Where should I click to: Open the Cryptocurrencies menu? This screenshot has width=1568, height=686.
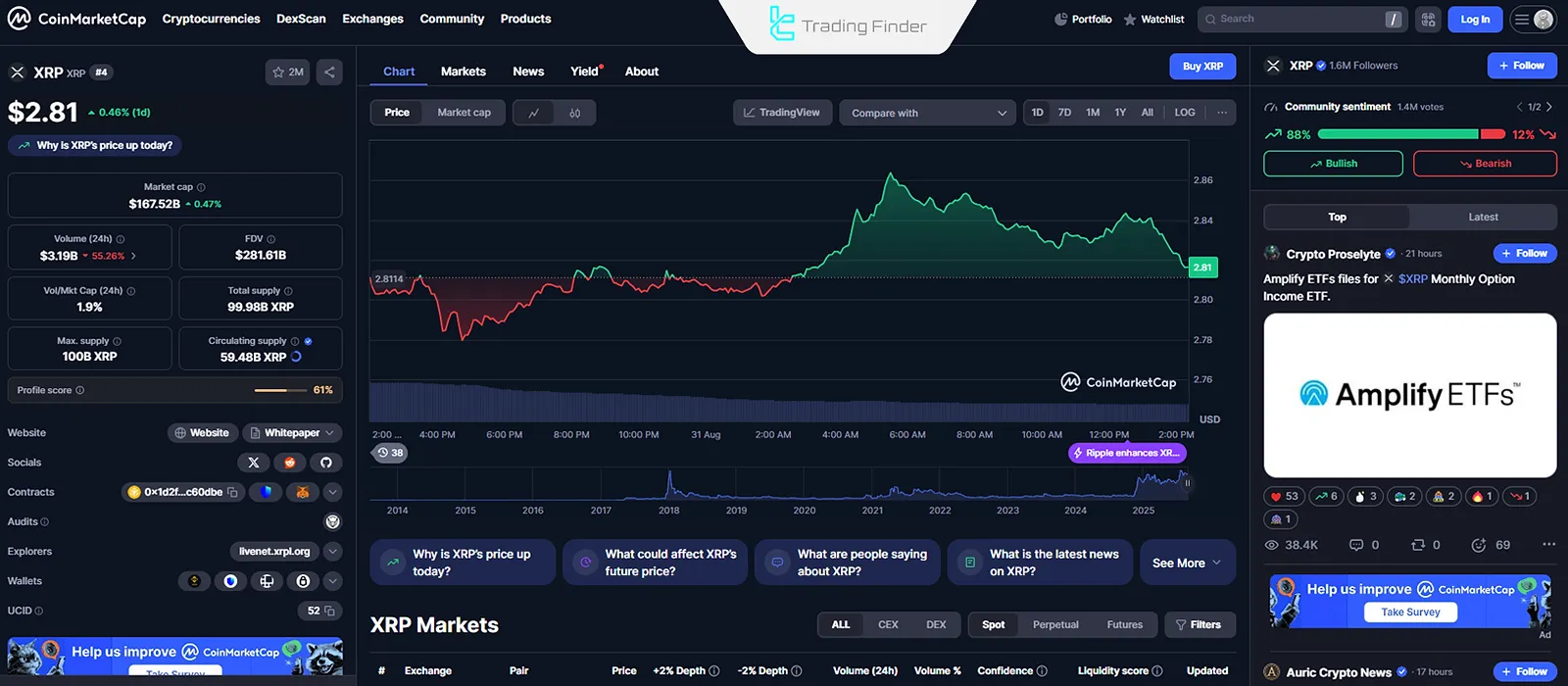click(212, 19)
